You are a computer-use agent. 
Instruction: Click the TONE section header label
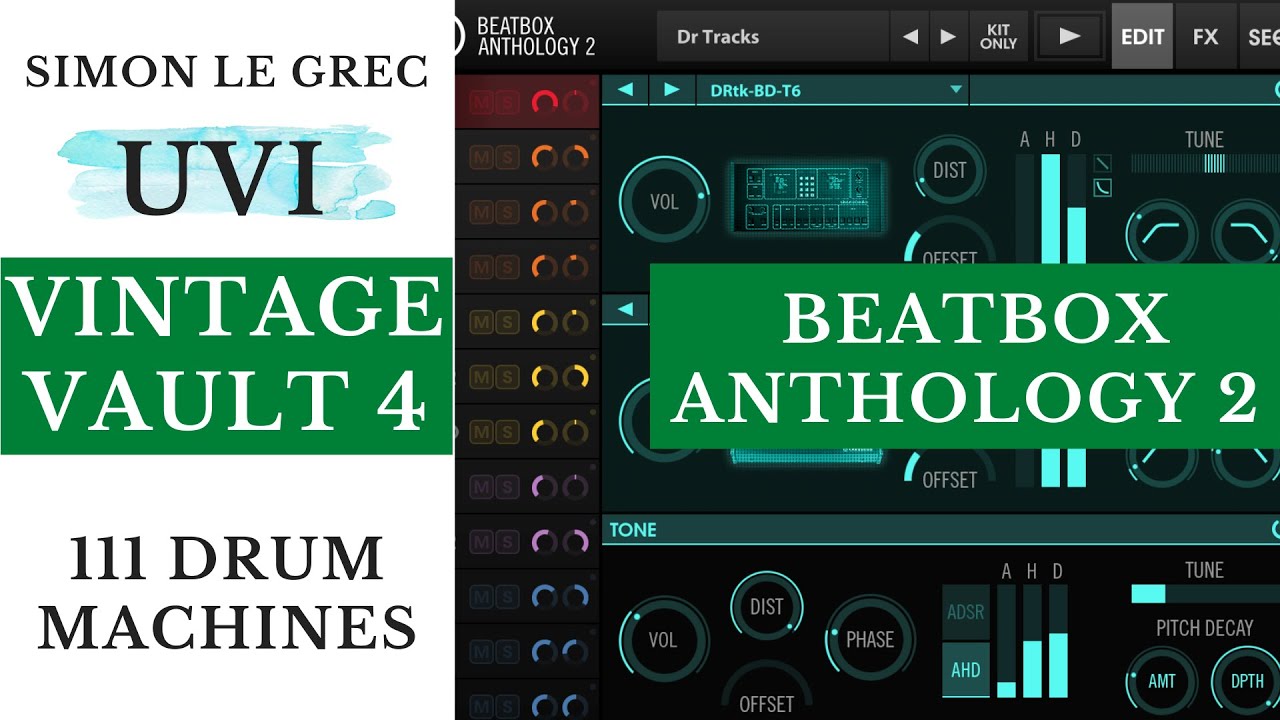tap(633, 530)
